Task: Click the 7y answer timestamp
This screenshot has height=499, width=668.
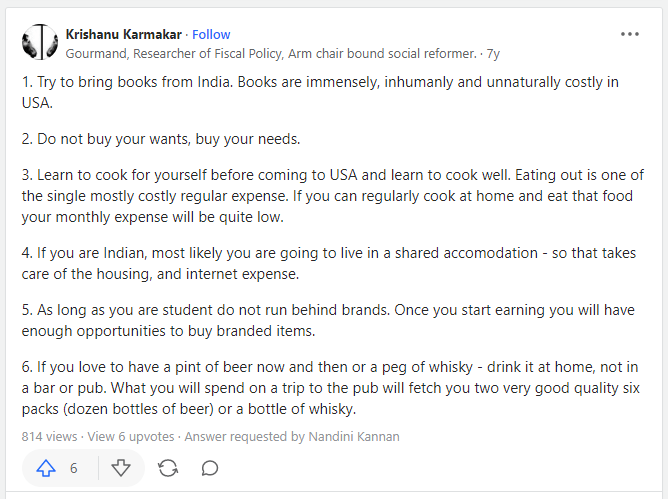Action: point(493,54)
